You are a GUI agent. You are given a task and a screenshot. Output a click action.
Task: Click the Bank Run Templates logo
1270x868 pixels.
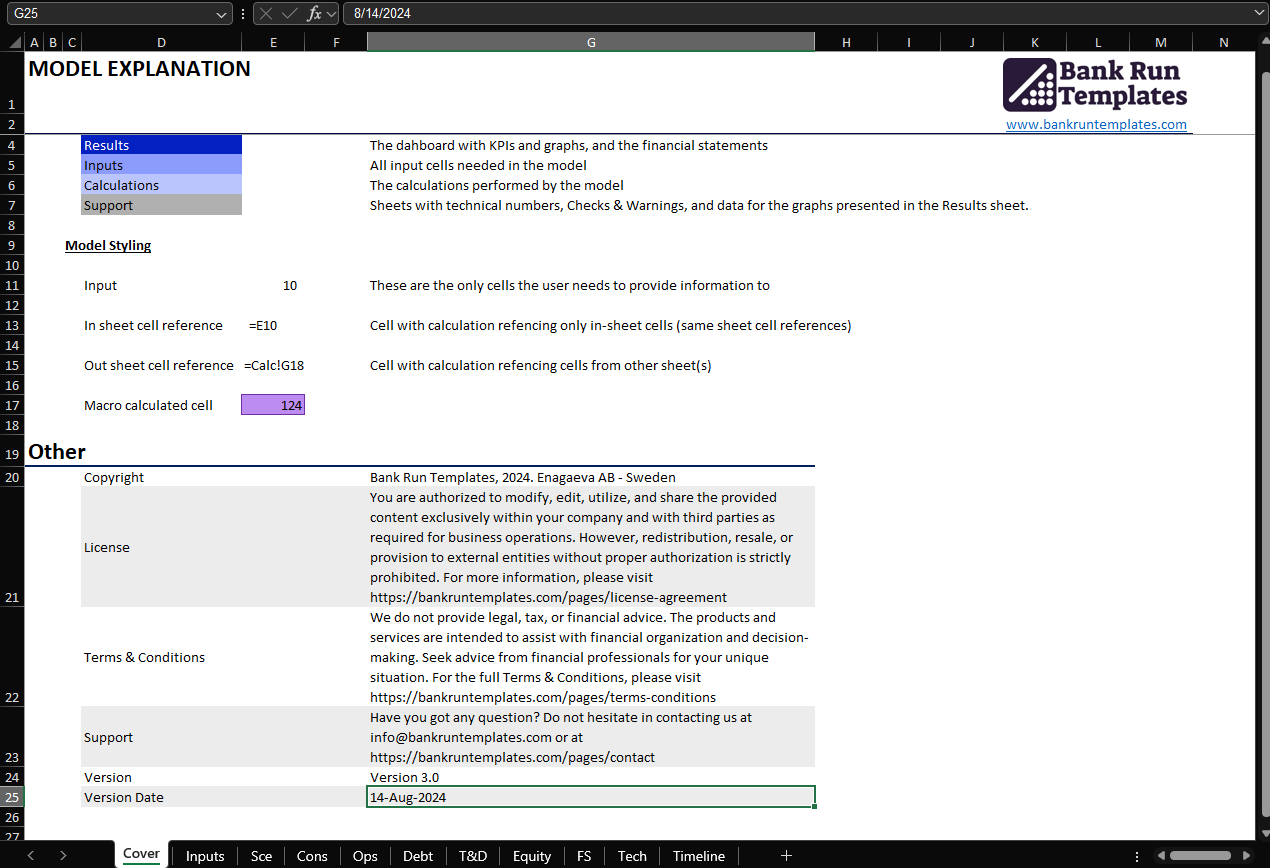tap(1095, 84)
